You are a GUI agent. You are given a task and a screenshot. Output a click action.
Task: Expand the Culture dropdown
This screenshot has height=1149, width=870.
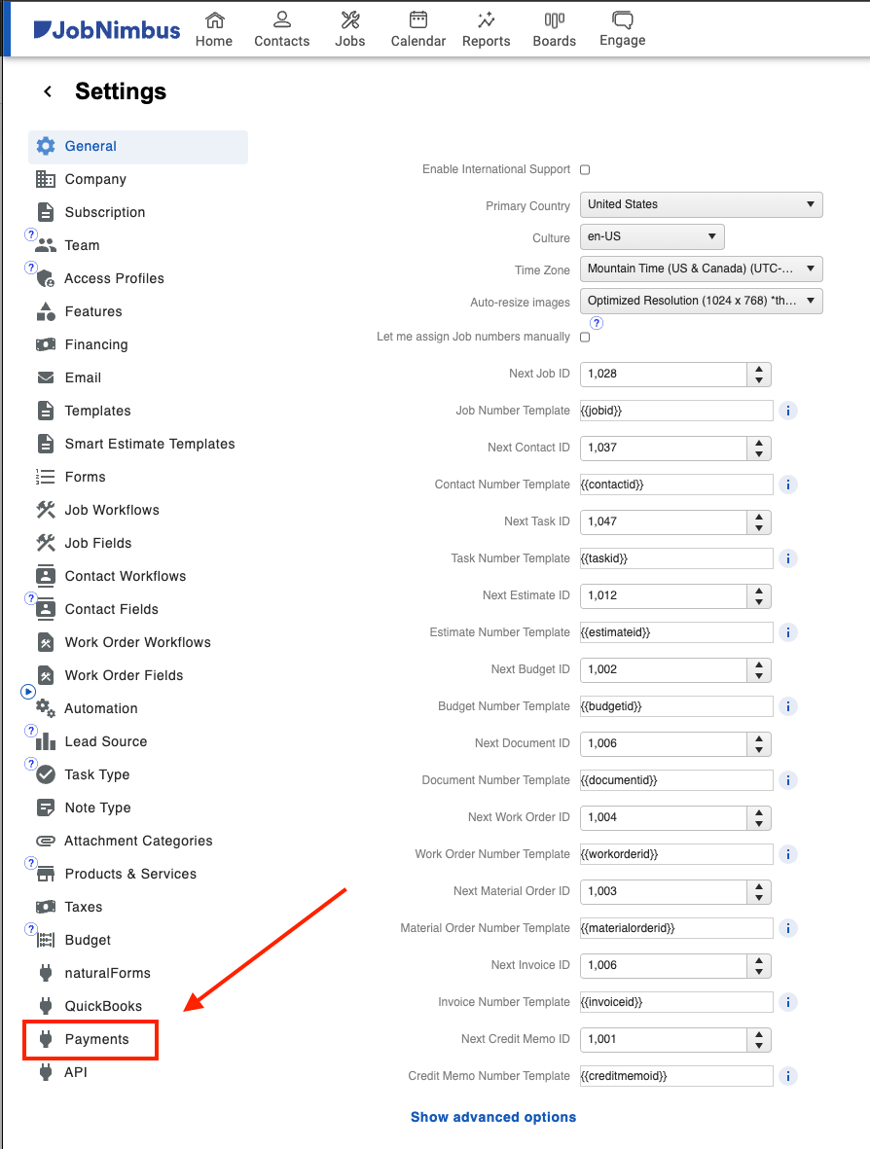(x=651, y=237)
